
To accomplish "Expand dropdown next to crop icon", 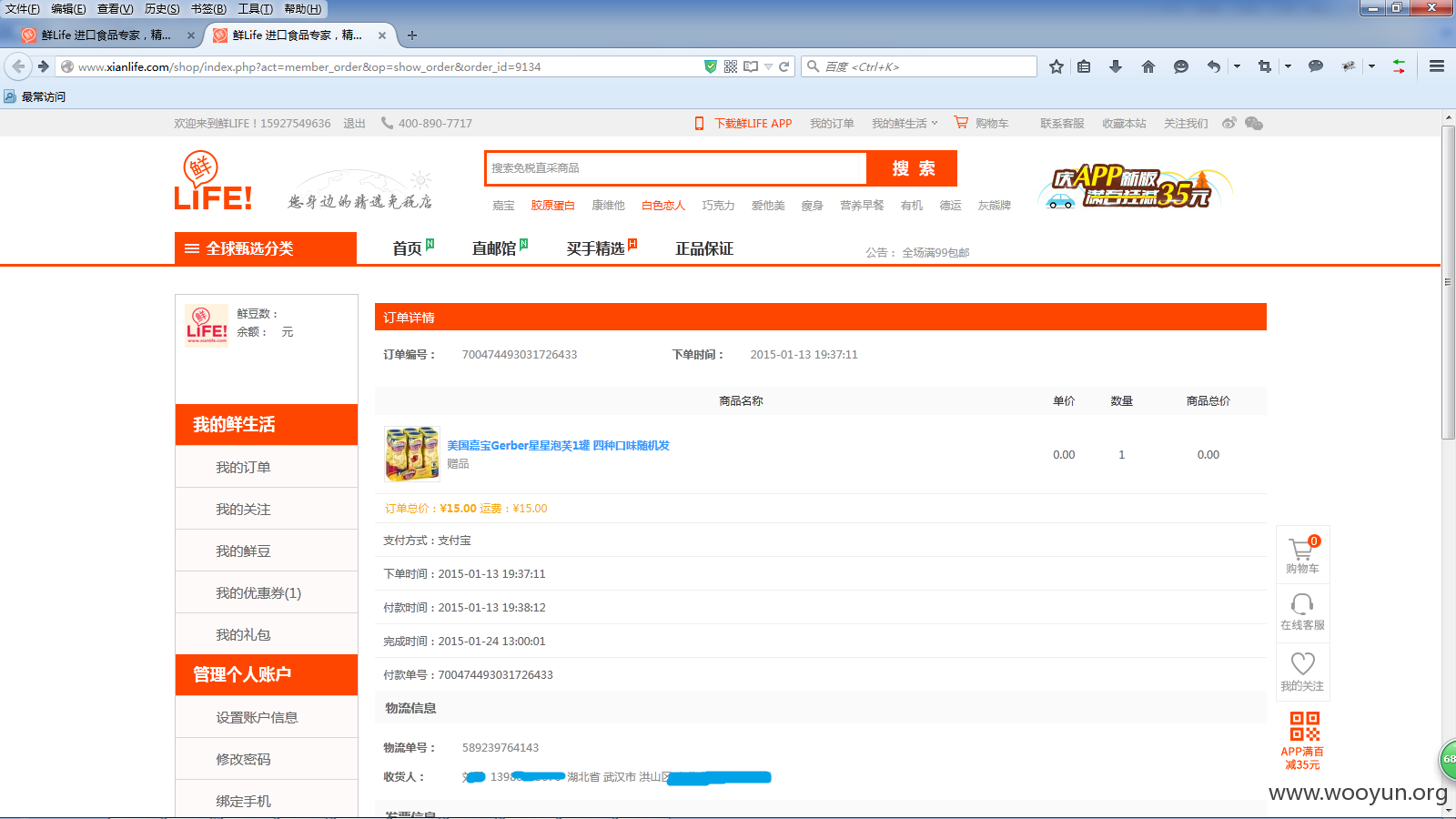I will 1288,66.
